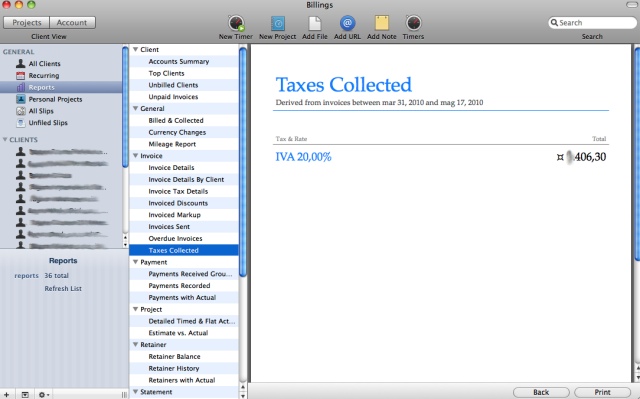Collapse the General report group

136,109
